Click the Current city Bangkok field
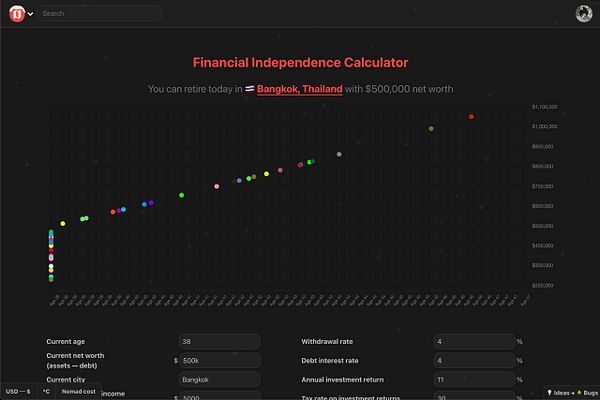Screen dimensions: 600x400 pyautogui.click(x=220, y=380)
